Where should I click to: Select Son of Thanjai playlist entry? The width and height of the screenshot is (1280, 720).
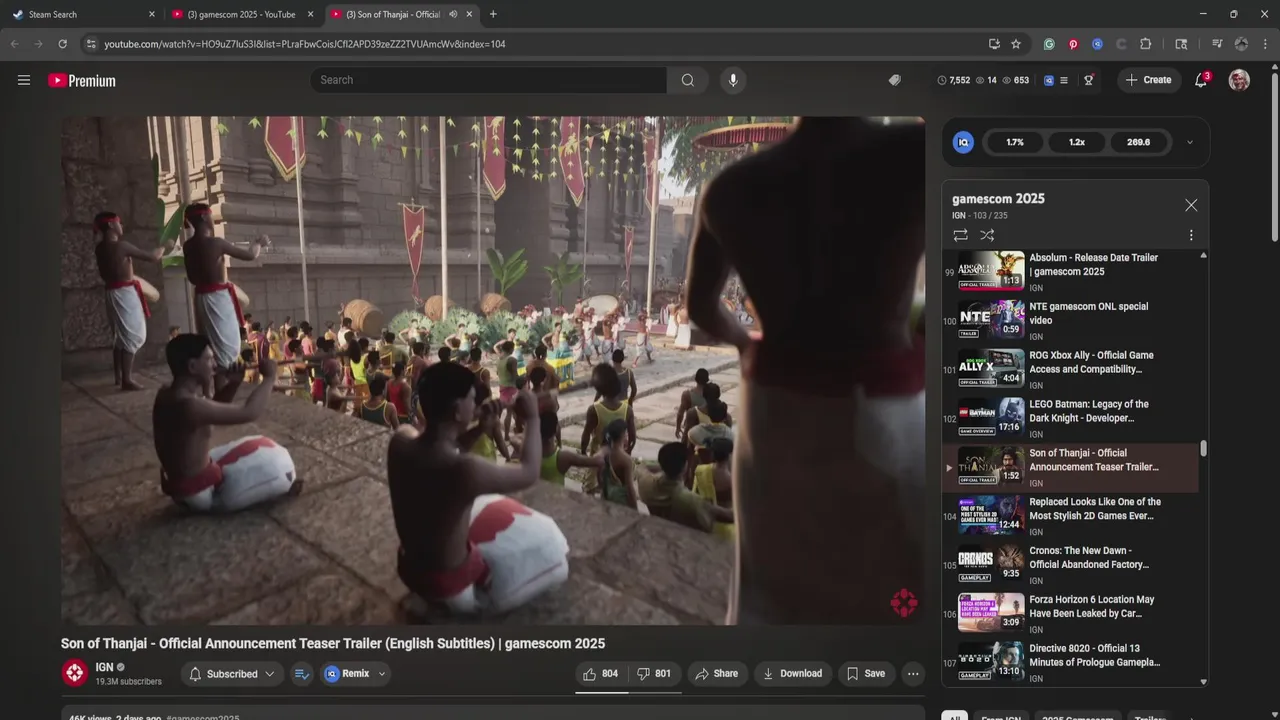1070,467
